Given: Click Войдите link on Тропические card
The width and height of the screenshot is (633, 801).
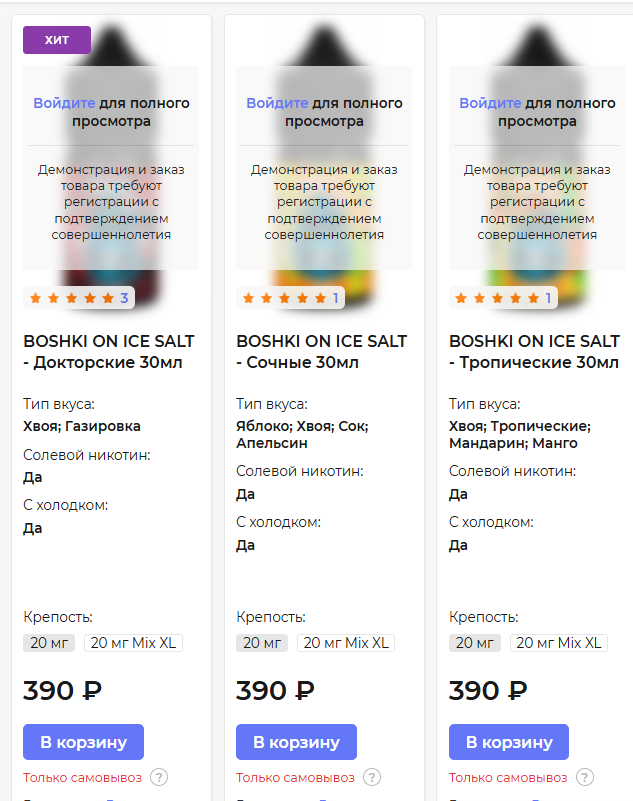Looking at the screenshot, I should [490, 103].
